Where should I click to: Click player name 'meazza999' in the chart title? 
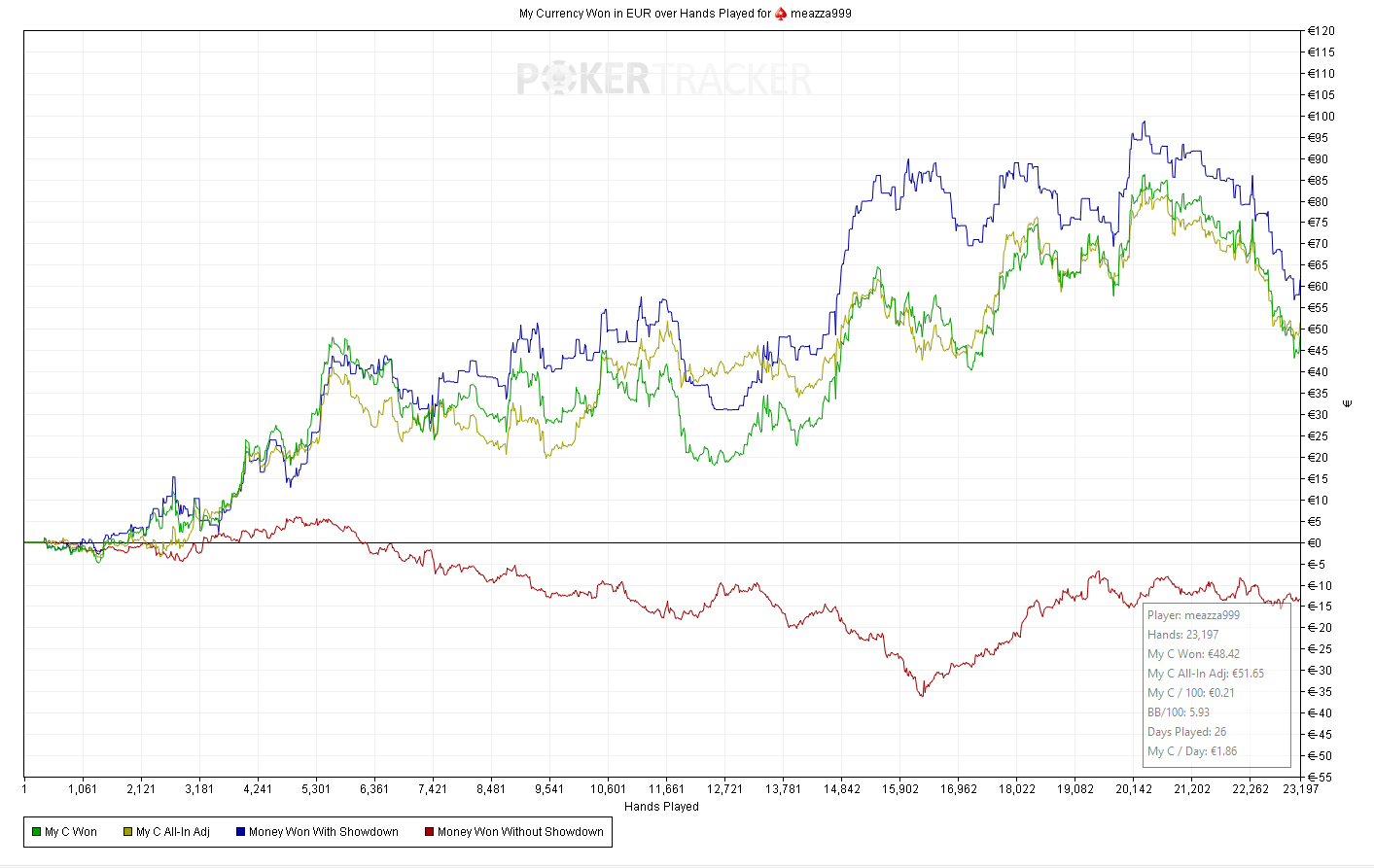[821, 14]
